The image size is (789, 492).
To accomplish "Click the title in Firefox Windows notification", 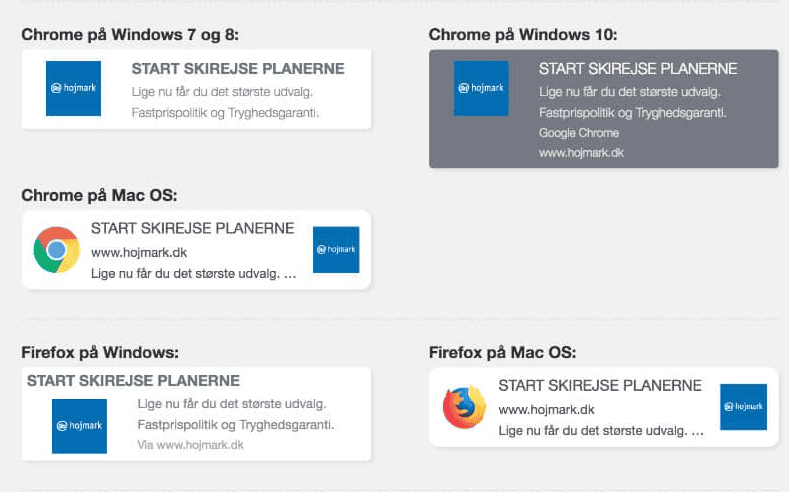I will [x=133, y=381].
